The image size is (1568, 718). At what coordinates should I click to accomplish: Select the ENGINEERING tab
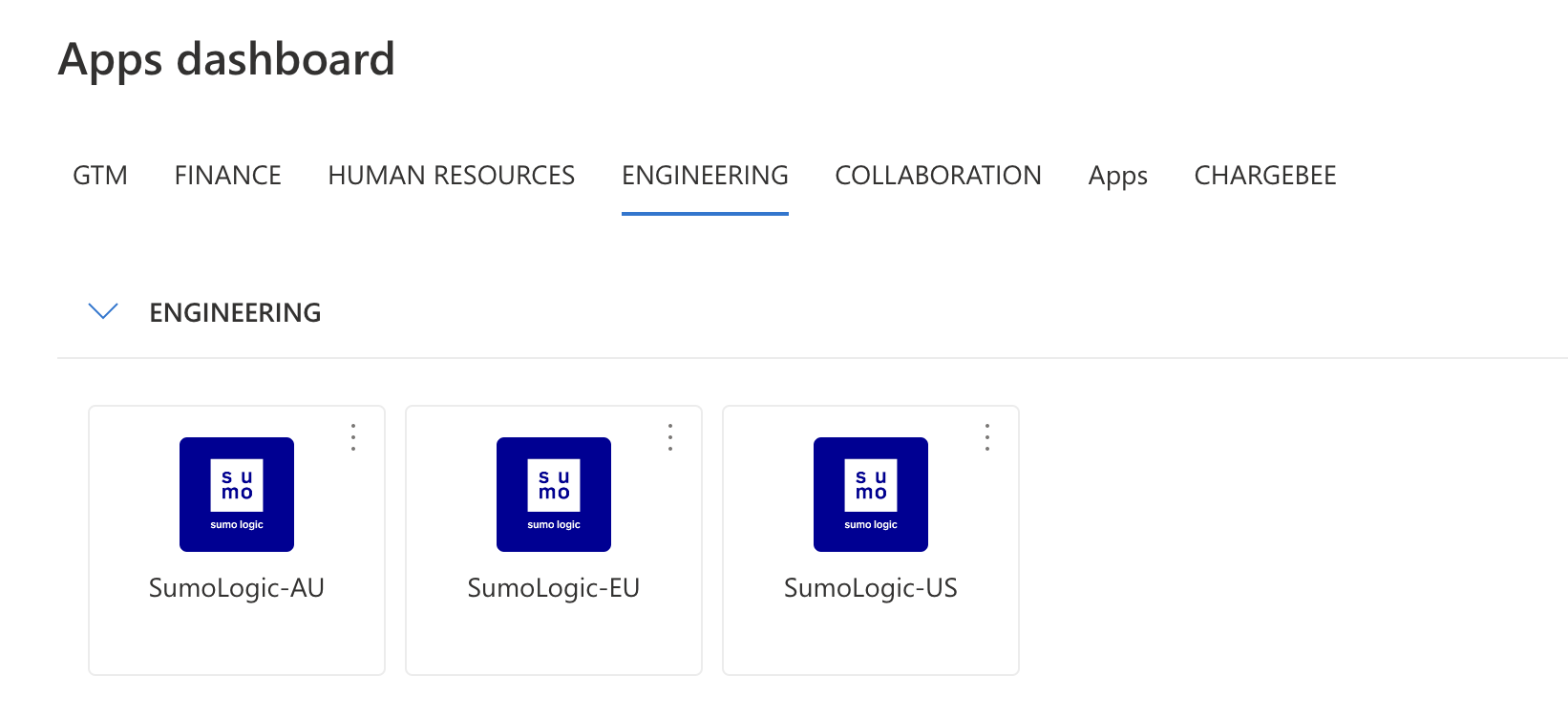705,176
